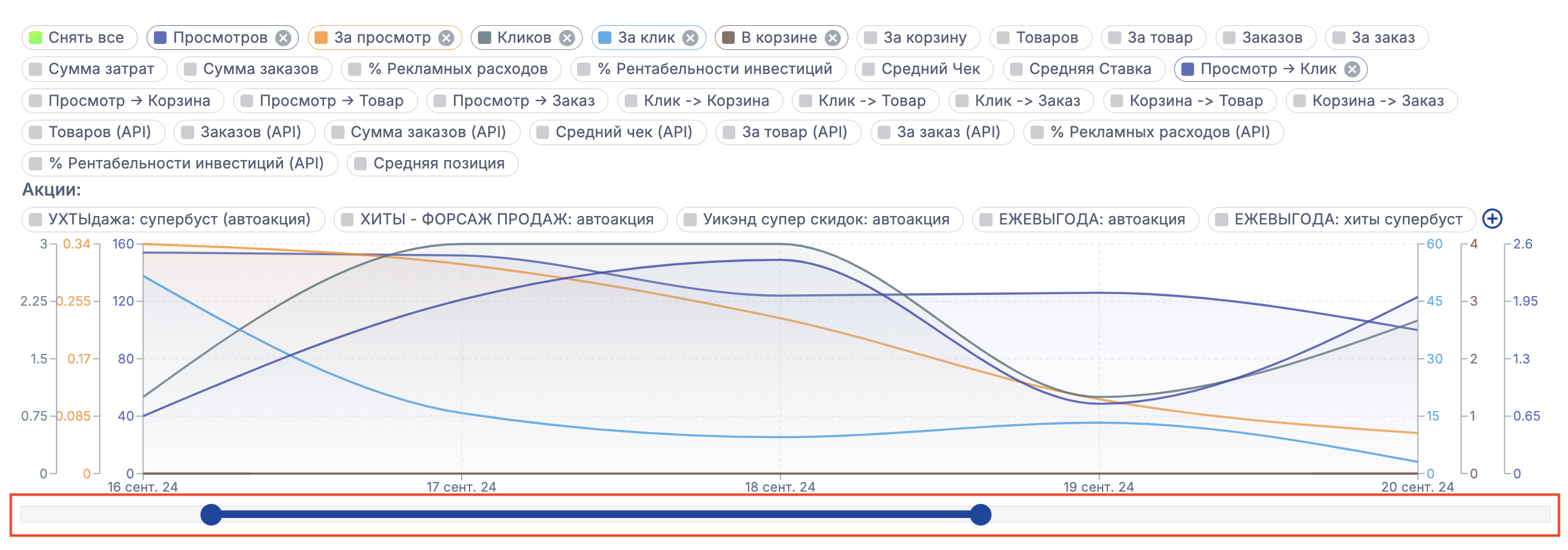Click the plus icon to add акция
Screen dimensions: 1568x550
[1492, 218]
